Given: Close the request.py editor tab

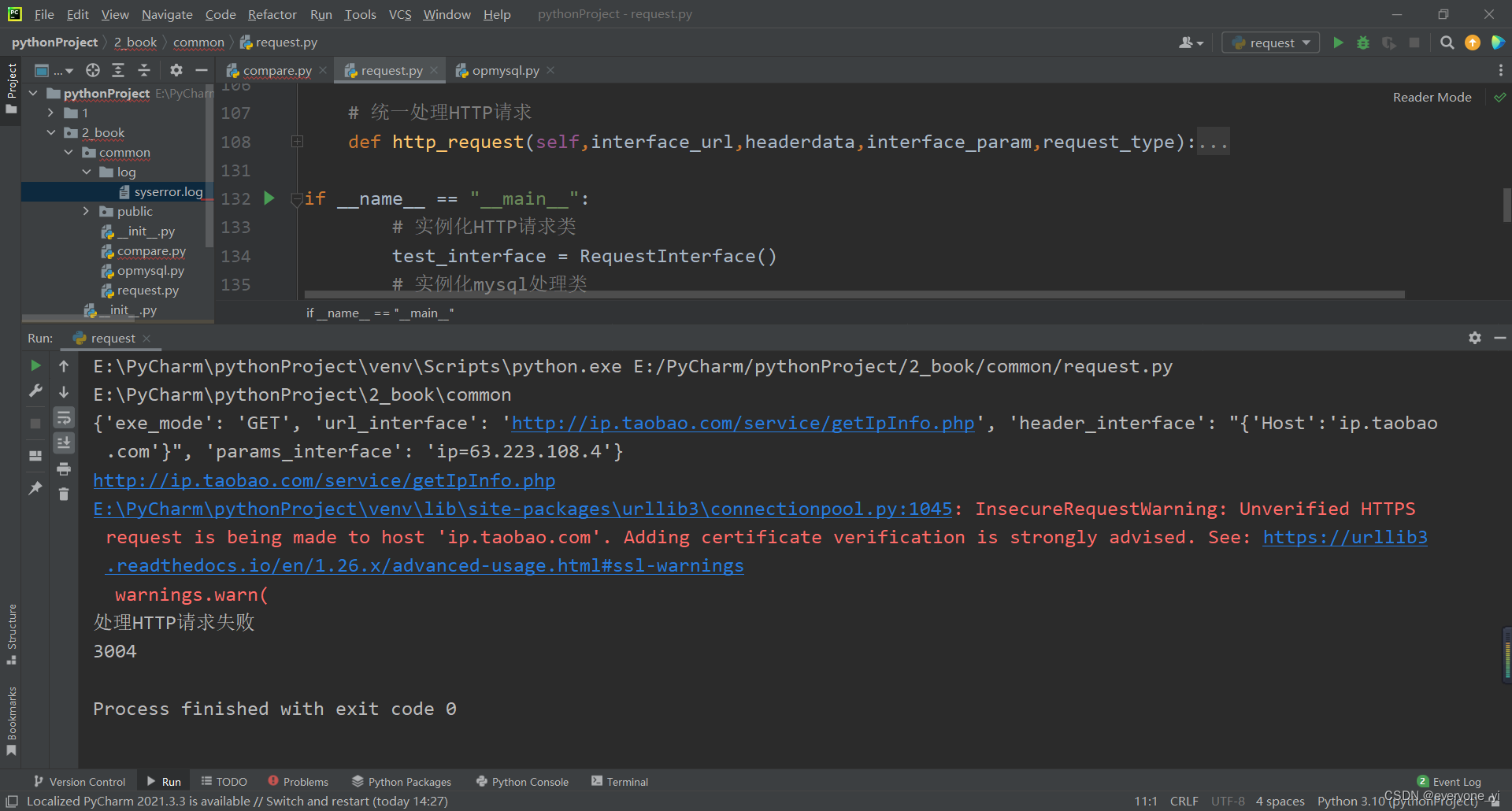Looking at the screenshot, I should [434, 70].
